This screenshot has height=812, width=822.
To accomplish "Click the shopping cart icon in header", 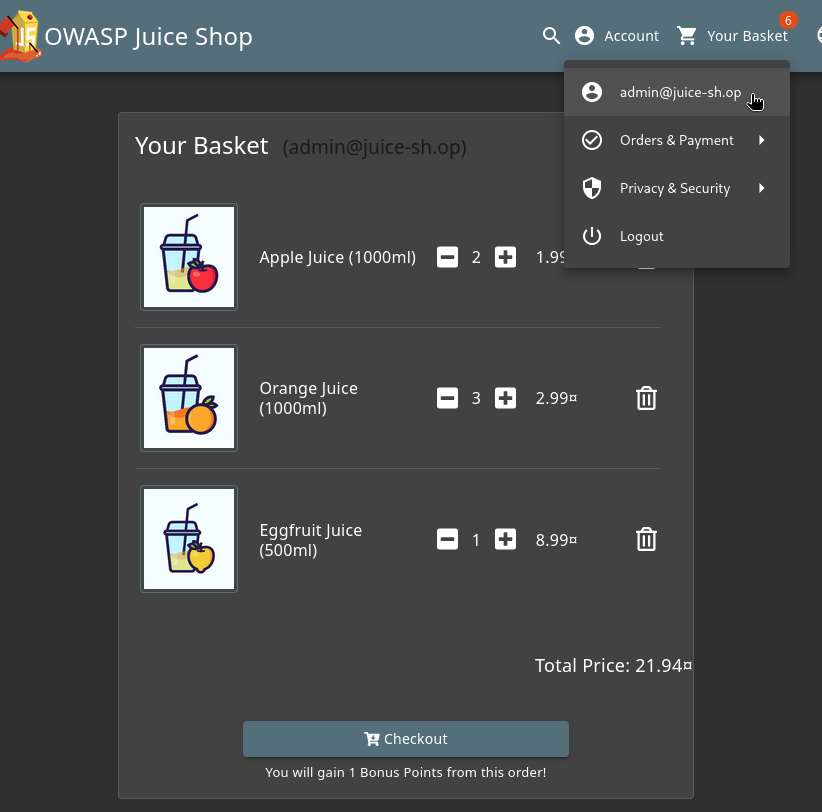I will coord(687,36).
